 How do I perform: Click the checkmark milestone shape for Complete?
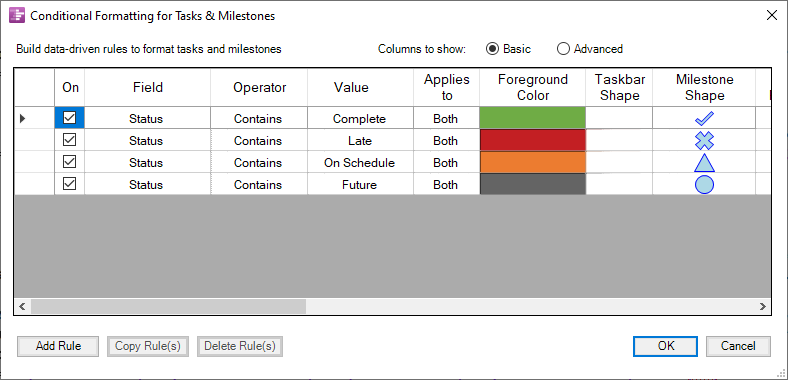pos(704,119)
